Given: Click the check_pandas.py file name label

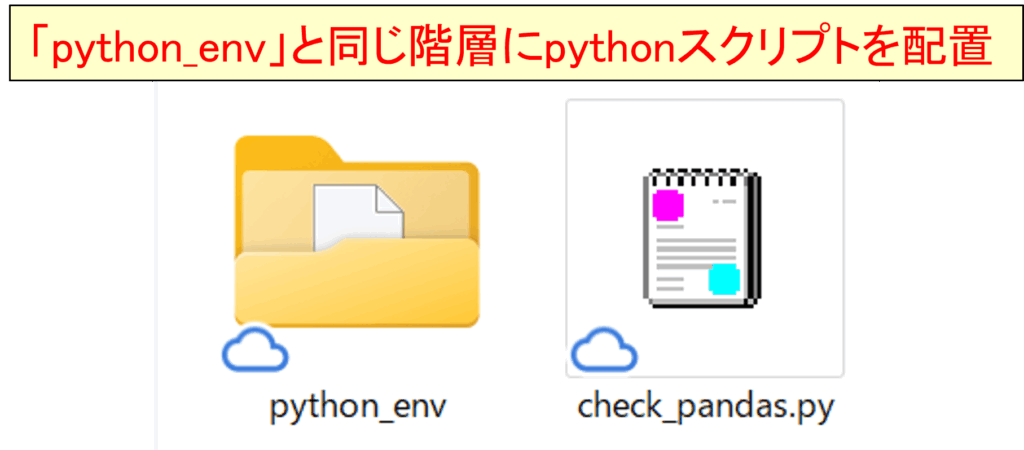Looking at the screenshot, I should coord(706,408).
